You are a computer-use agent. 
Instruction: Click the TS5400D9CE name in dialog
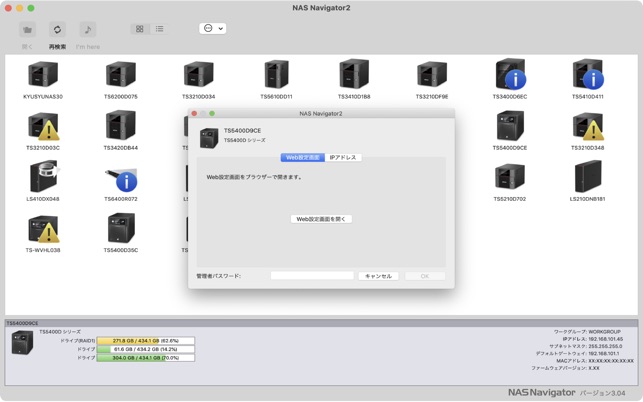(242, 130)
